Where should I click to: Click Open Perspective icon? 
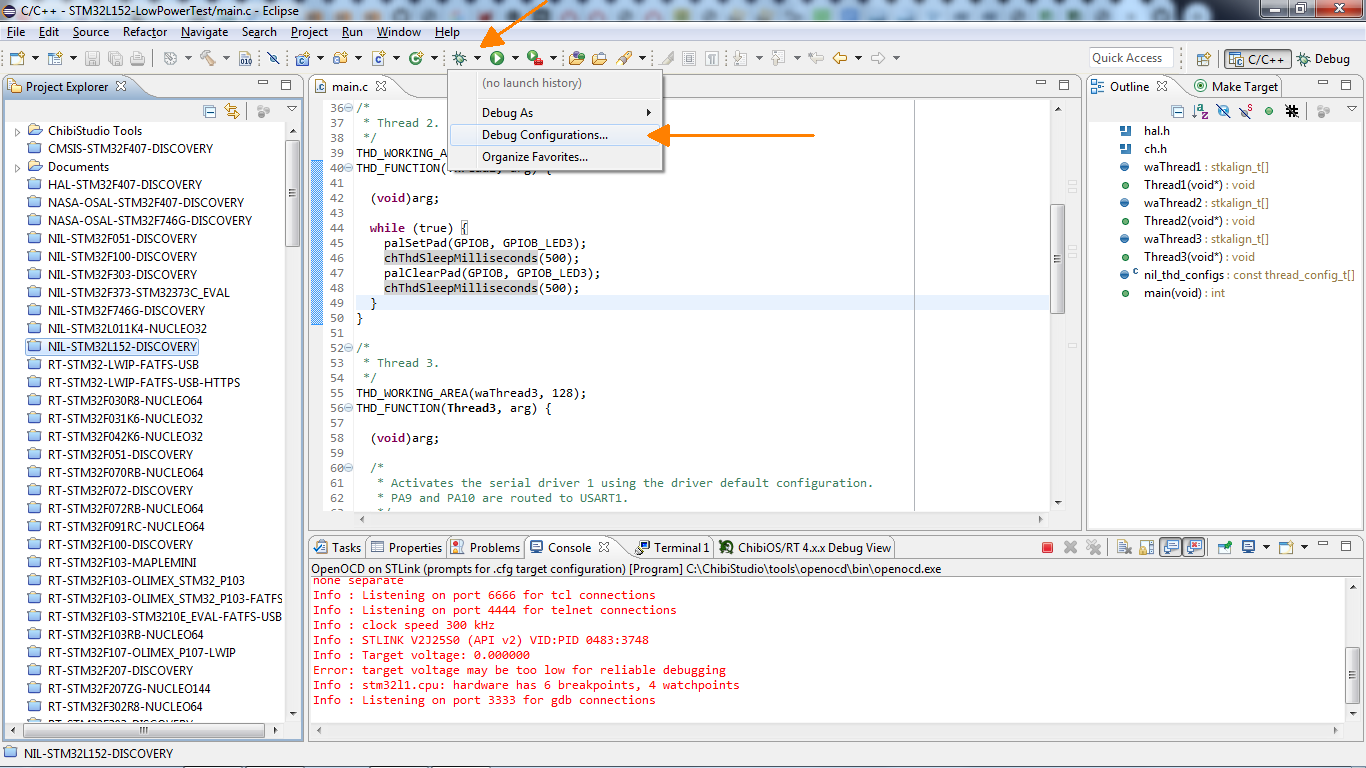[1204, 59]
